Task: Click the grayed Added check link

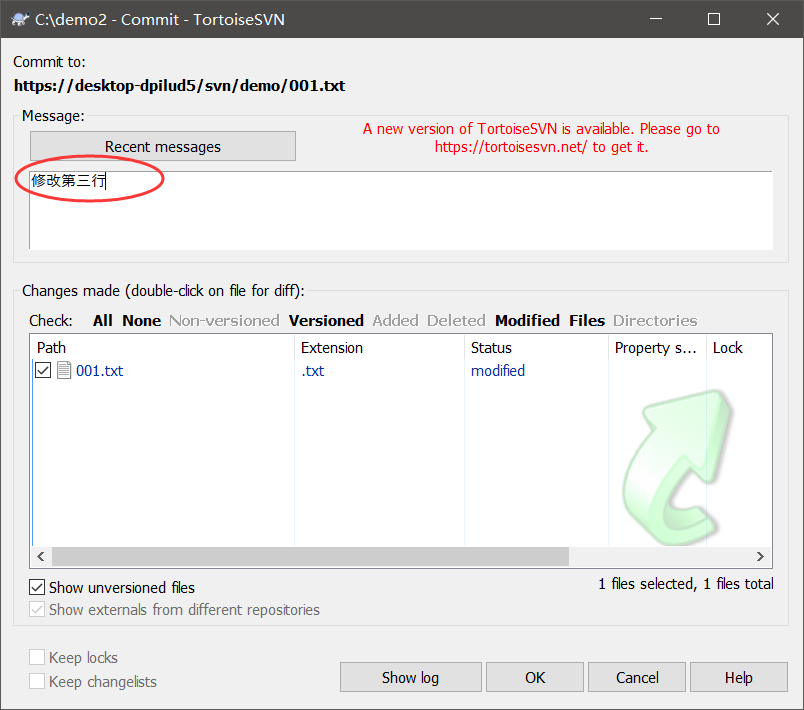Action: coord(395,320)
